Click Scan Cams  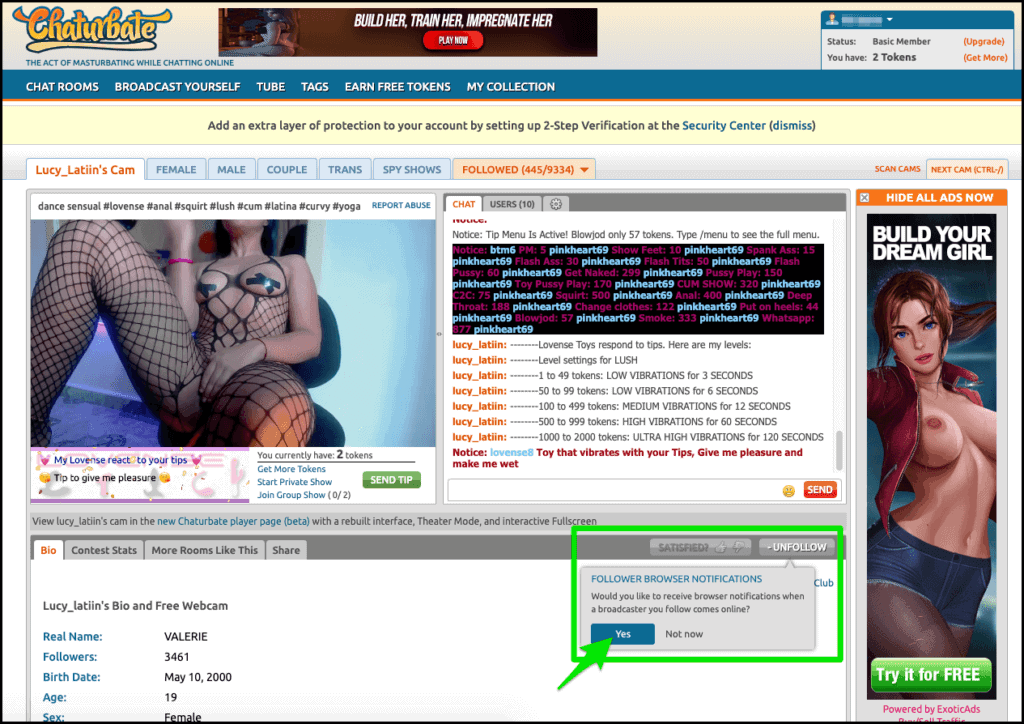(897, 169)
